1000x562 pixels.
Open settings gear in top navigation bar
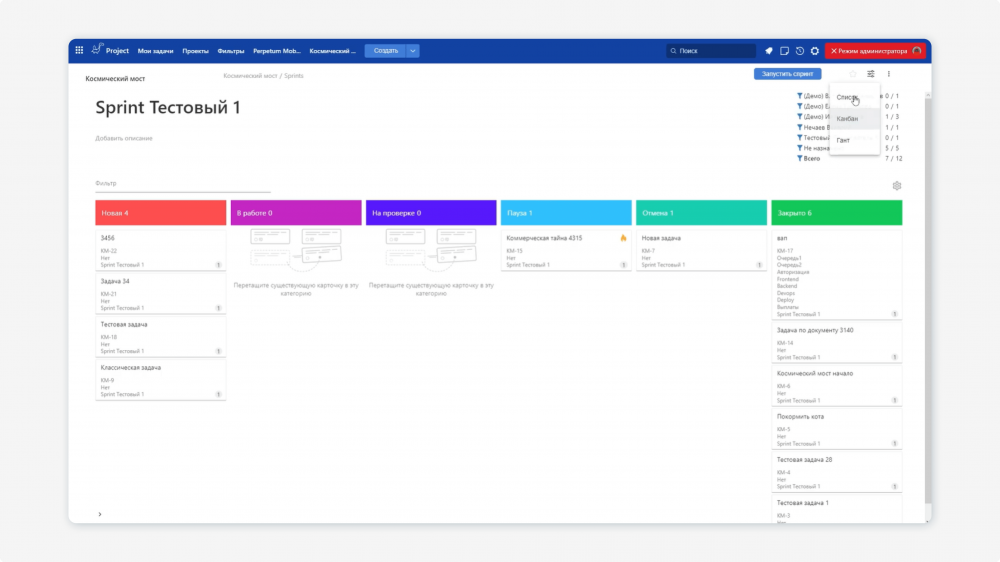pyautogui.click(x=815, y=51)
